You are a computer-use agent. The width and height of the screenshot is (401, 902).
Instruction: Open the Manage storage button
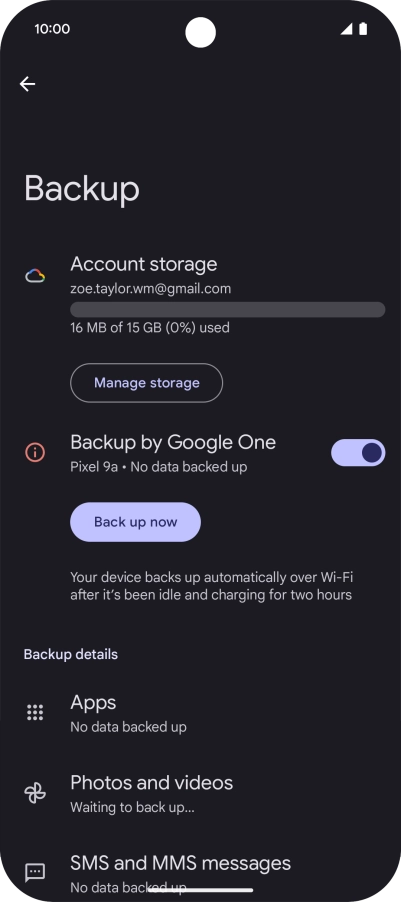[146, 383]
